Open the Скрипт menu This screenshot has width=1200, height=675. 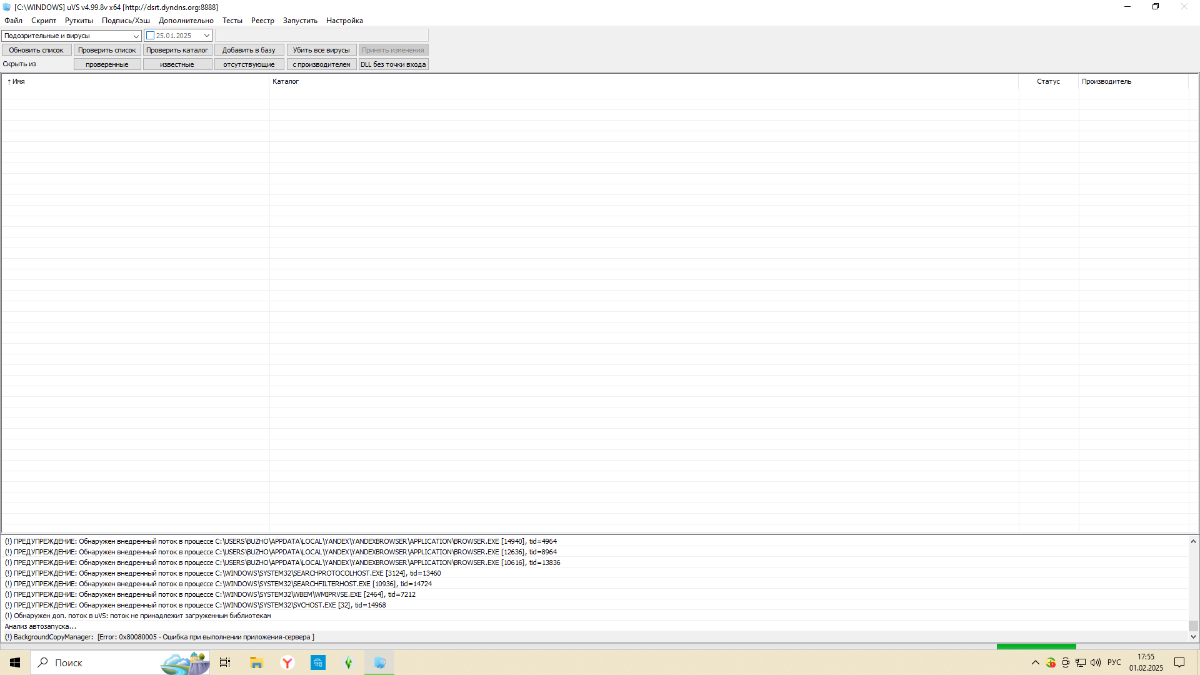pyautogui.click(x=44, y=20)
